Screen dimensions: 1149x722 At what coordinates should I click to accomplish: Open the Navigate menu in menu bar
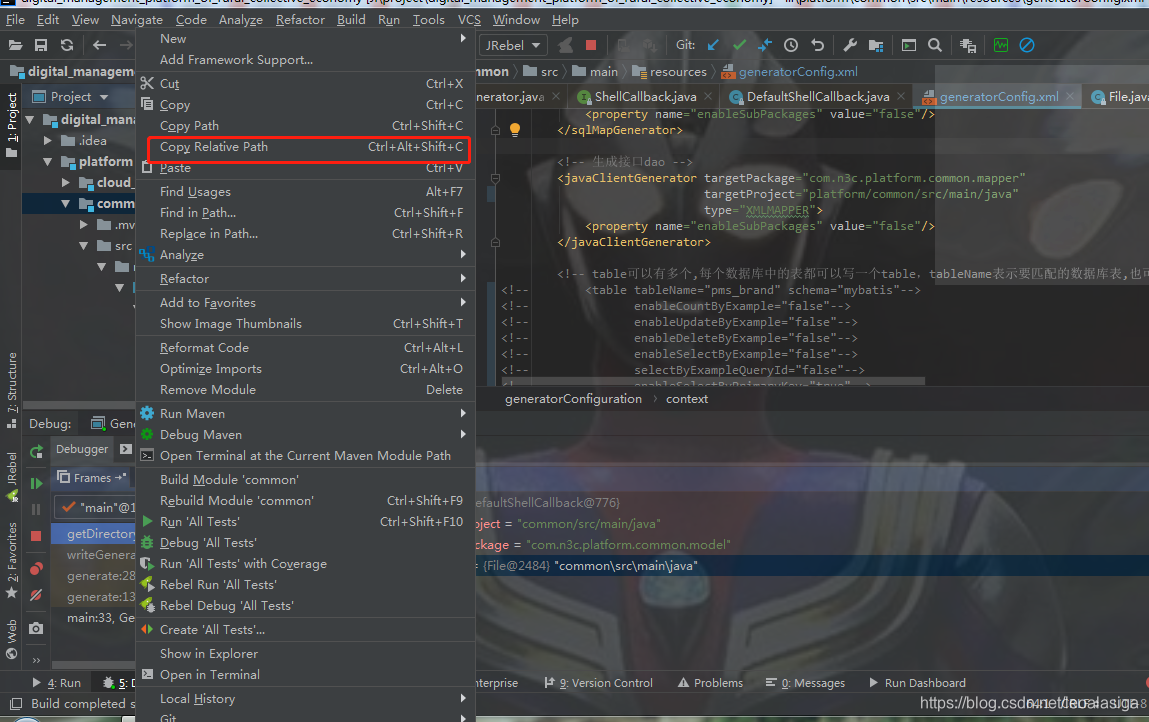(137, 20)
